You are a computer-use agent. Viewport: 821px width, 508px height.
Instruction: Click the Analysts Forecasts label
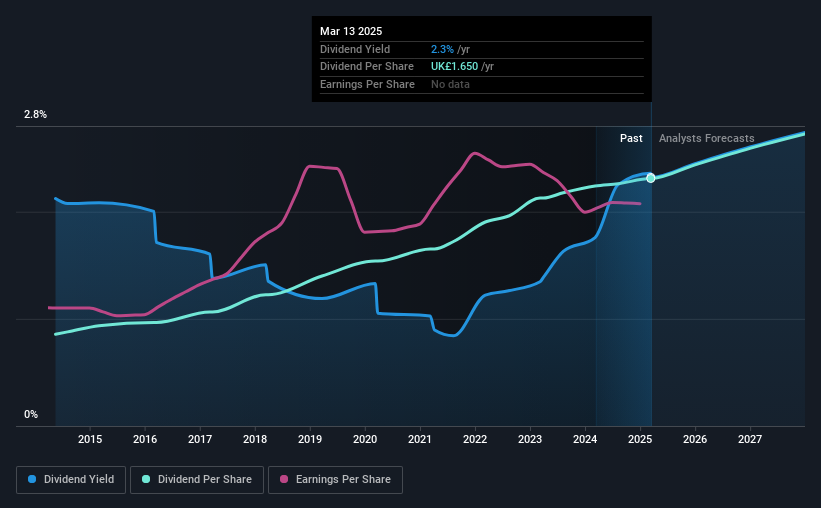pos(706,138)
